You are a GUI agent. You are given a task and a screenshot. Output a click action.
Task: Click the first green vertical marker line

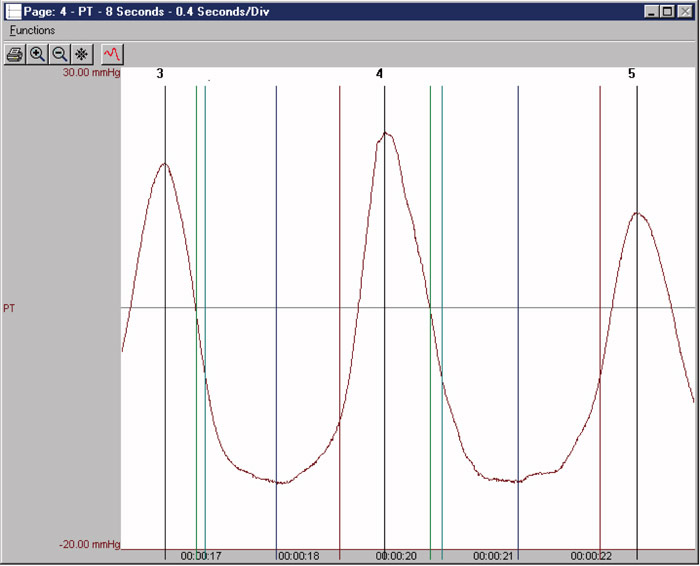[196, 321]
